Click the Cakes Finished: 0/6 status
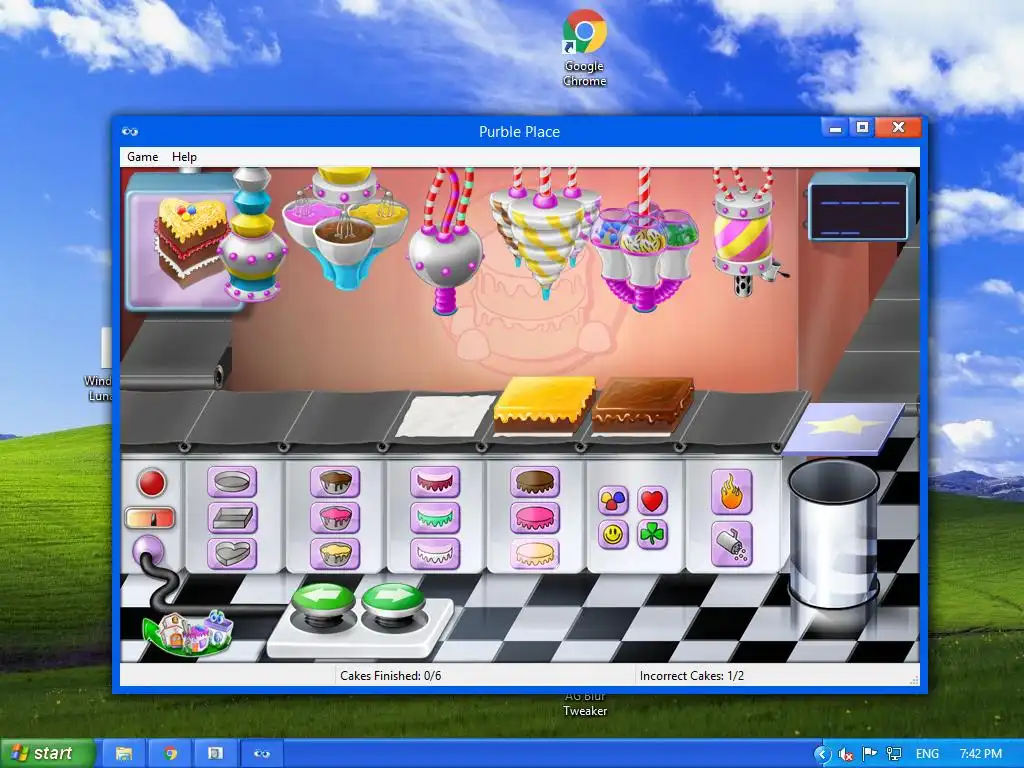1024x768 pixels. (391, 675)
